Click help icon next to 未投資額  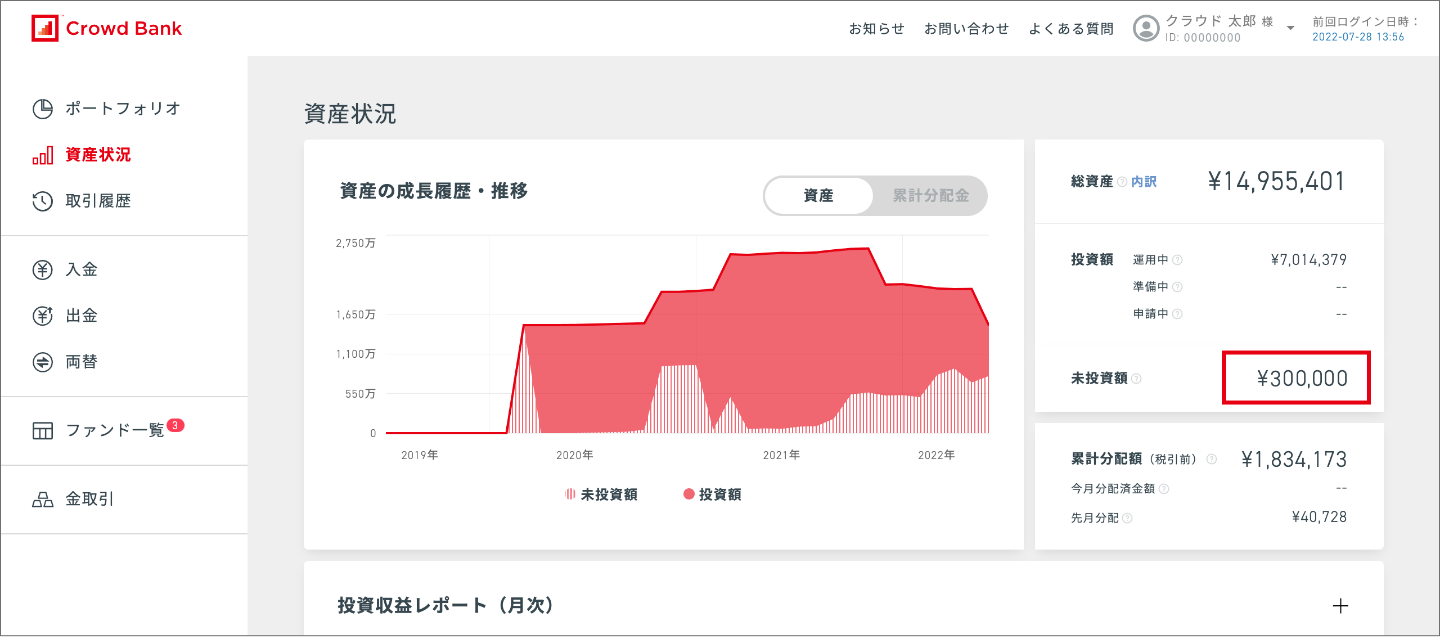coord(1136,379)
